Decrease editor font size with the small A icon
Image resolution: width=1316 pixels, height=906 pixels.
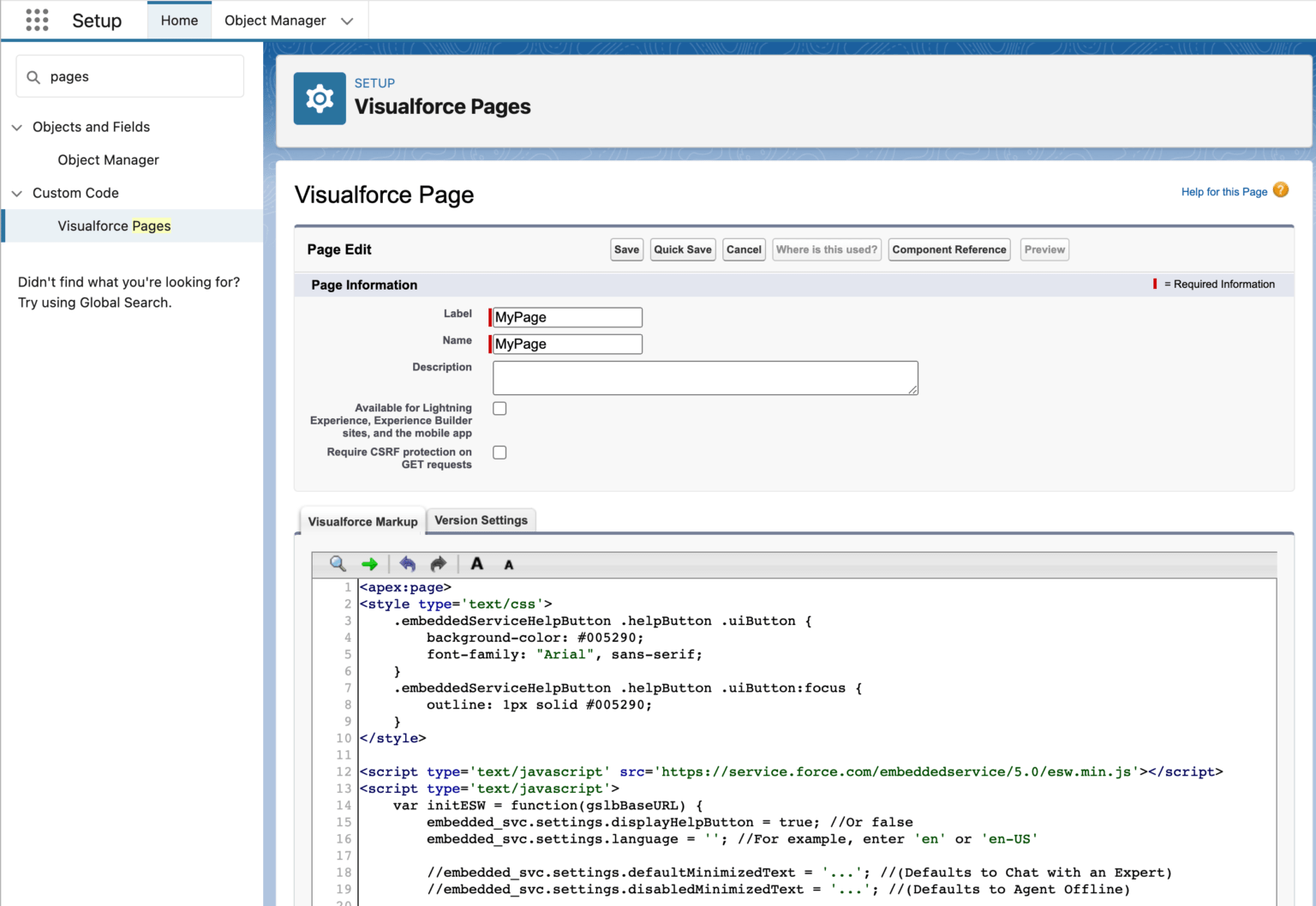click(x=508, y=564)
